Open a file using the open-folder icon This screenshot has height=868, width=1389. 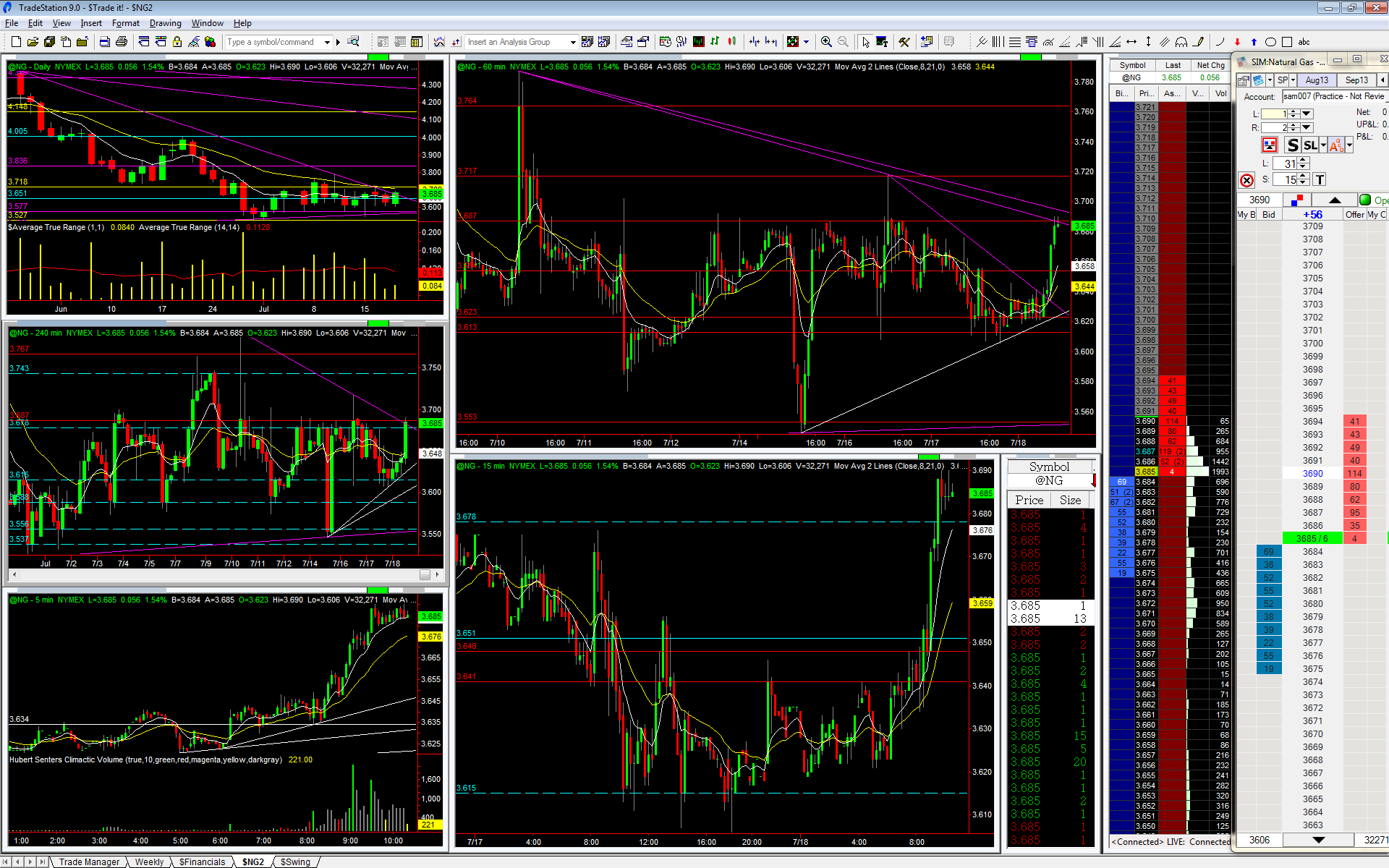pyautogui.click(x=33, y=42)
